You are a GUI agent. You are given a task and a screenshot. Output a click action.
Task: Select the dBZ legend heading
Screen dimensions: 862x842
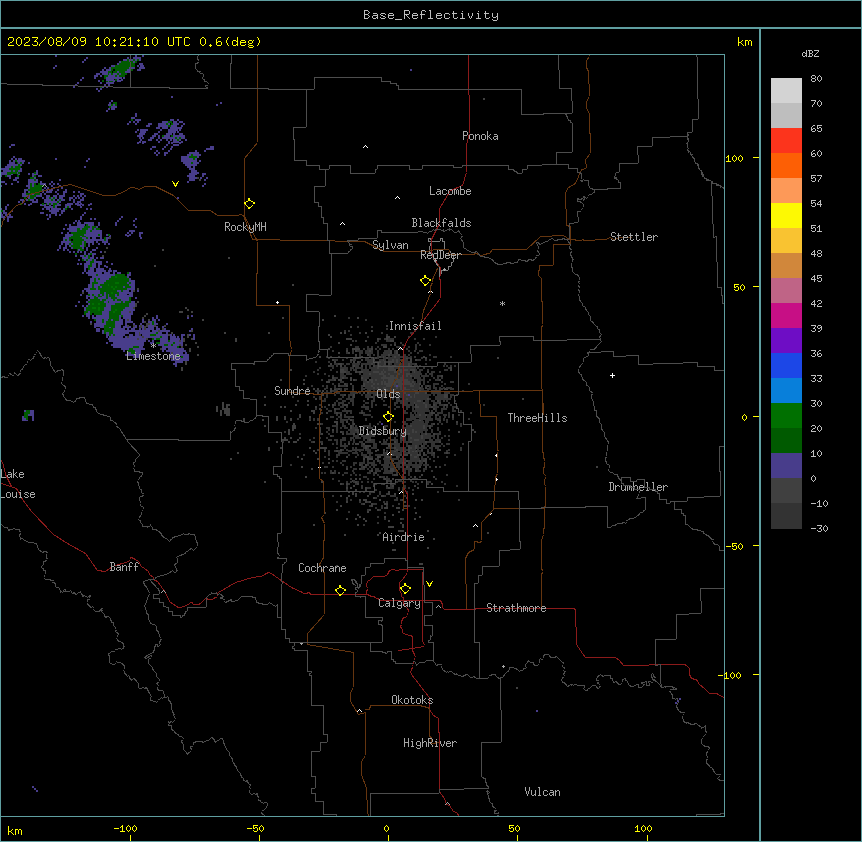click(x=810, y=53)
